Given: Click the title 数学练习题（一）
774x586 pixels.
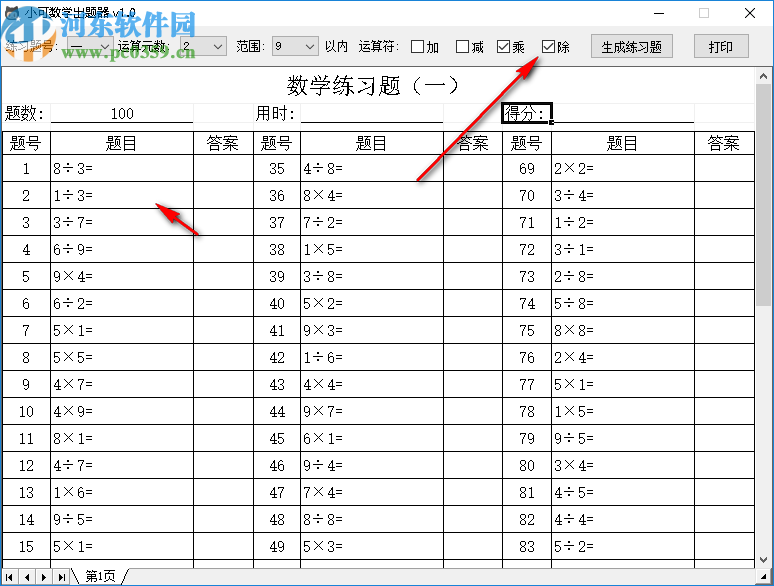Looking at the screenshot, I should point(373,85).
